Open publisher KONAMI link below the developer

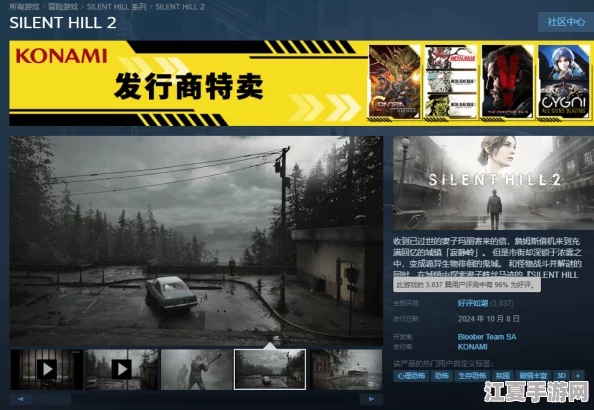[x=472, y=347]
